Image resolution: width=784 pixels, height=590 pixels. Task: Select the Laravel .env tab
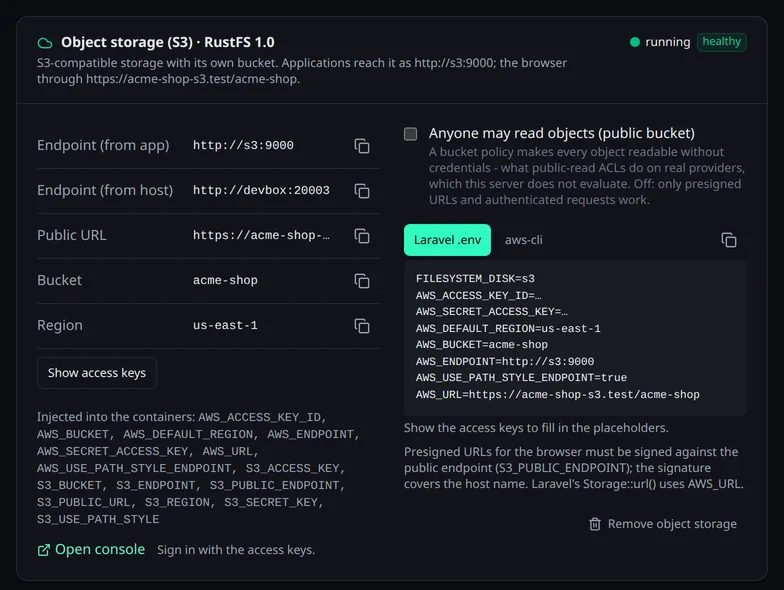447,240
